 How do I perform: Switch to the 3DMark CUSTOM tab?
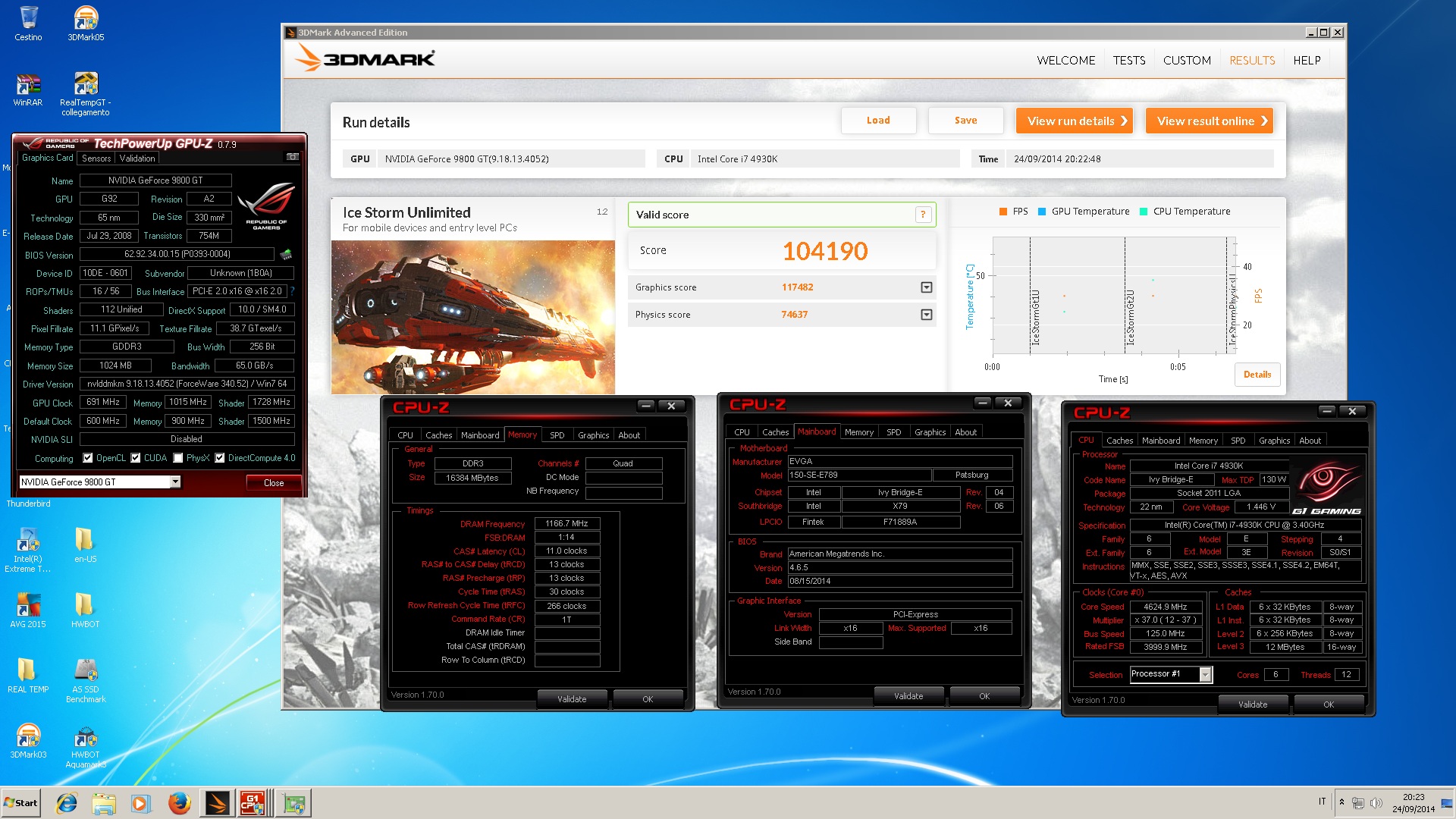click(x=1187, y=61)
